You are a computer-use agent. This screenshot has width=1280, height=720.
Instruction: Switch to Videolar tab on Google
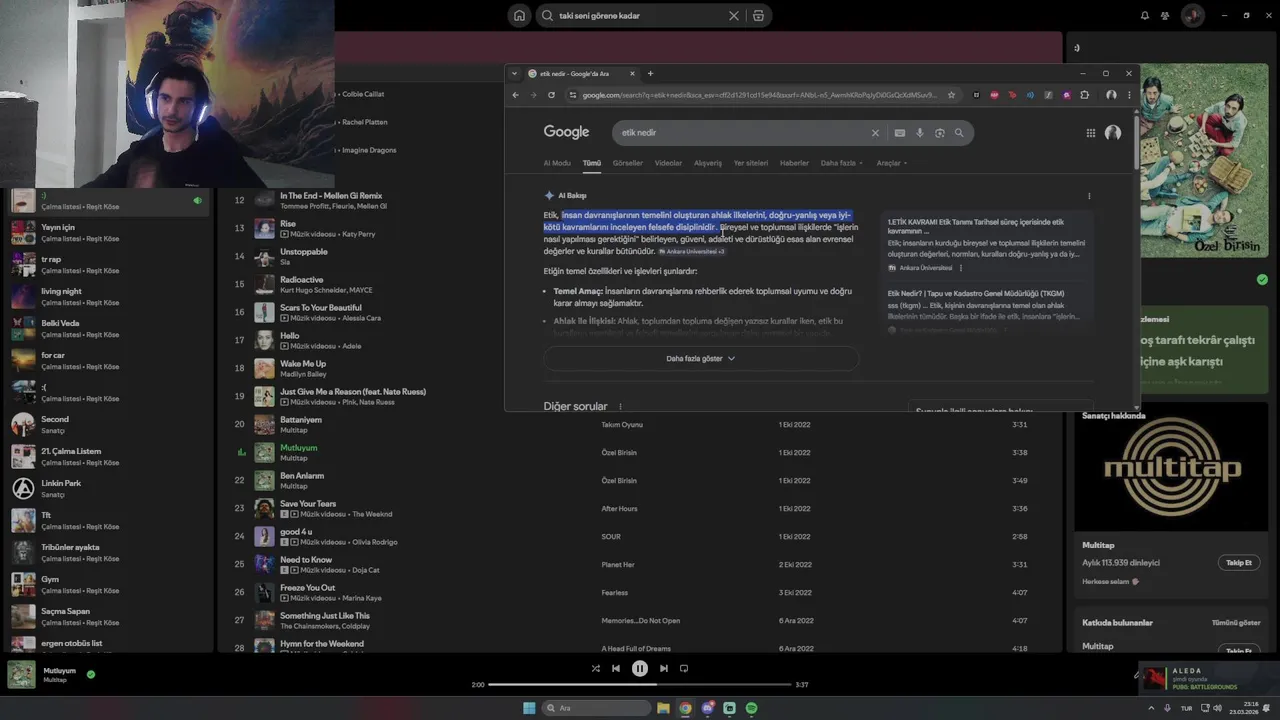pyautogui.click(x=668, y=163)
